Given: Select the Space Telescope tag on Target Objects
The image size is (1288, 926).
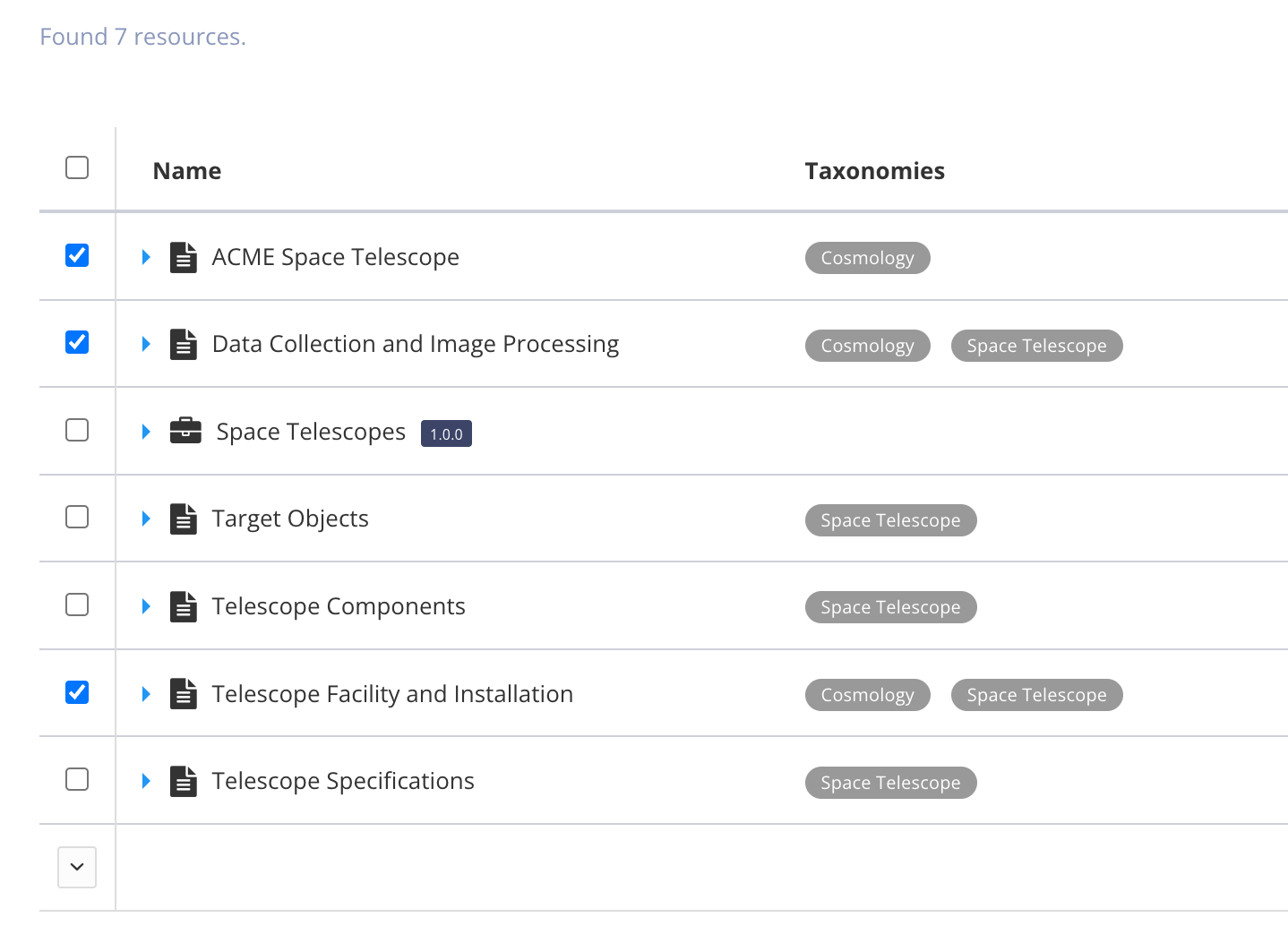Looking at the screenshot, I should click(890, 519).
